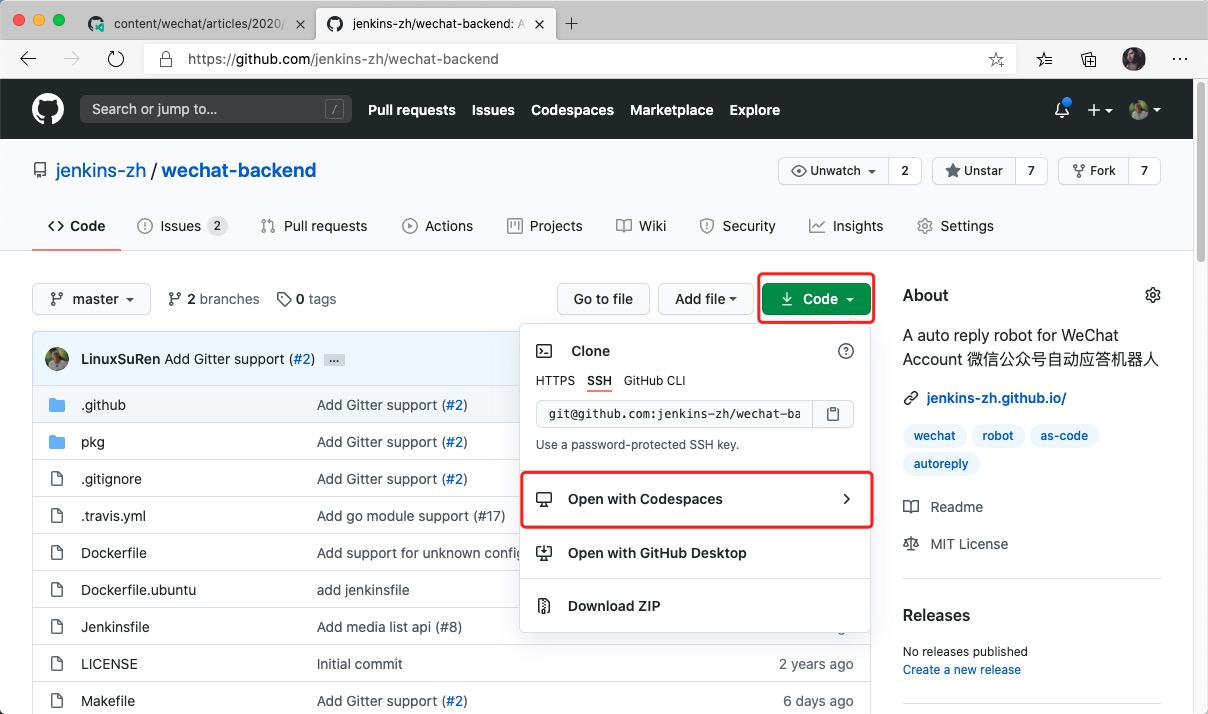
Task: Select the GitHub CLI clone tab
Action: 654,381
